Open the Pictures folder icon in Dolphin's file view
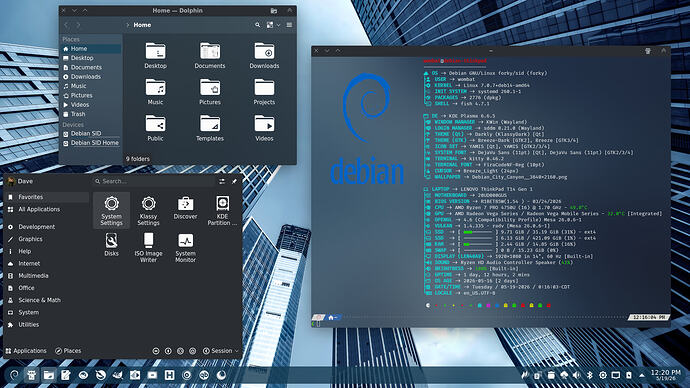 (x=210, y=92)
